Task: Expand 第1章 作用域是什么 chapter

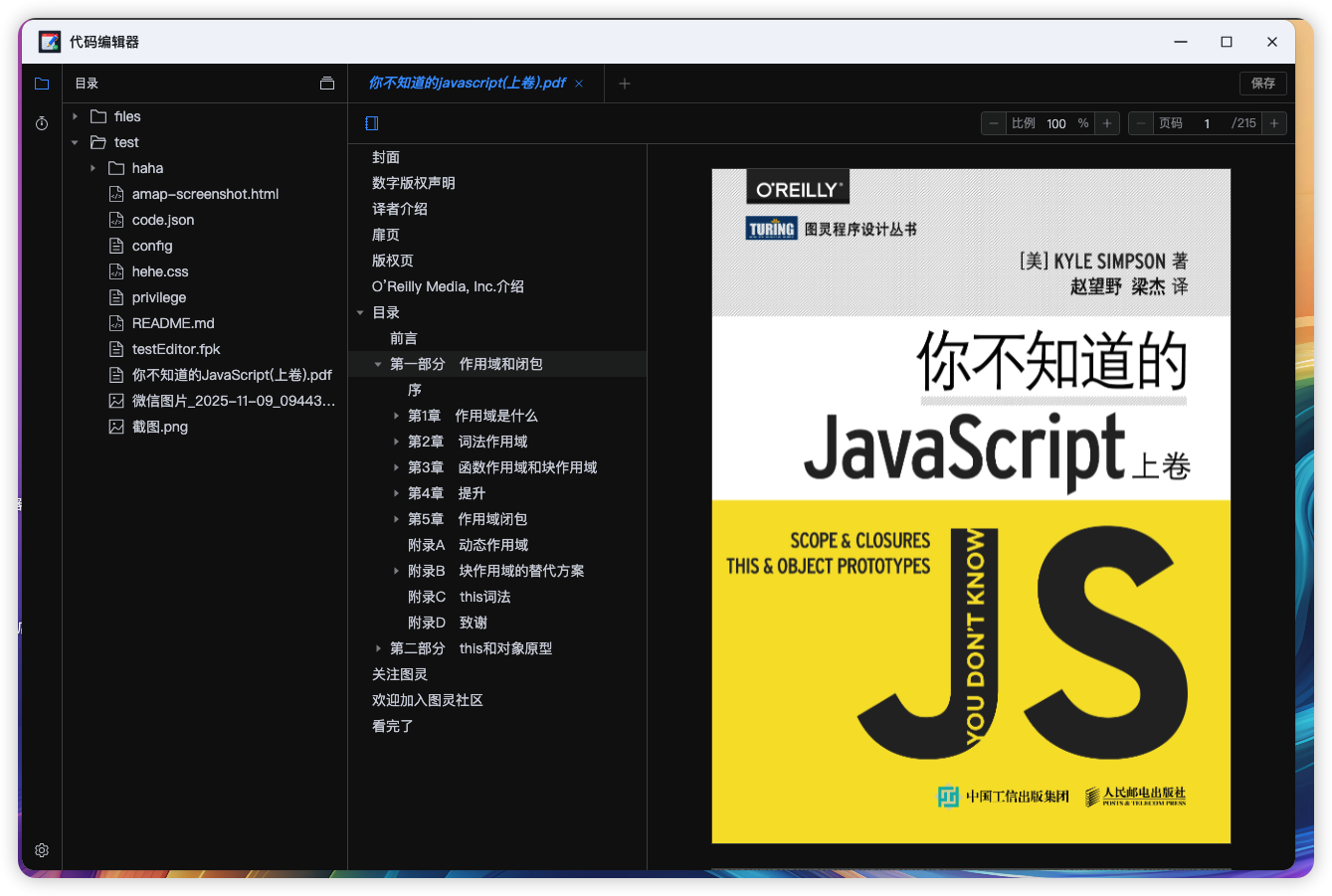Action: point(396,416)
